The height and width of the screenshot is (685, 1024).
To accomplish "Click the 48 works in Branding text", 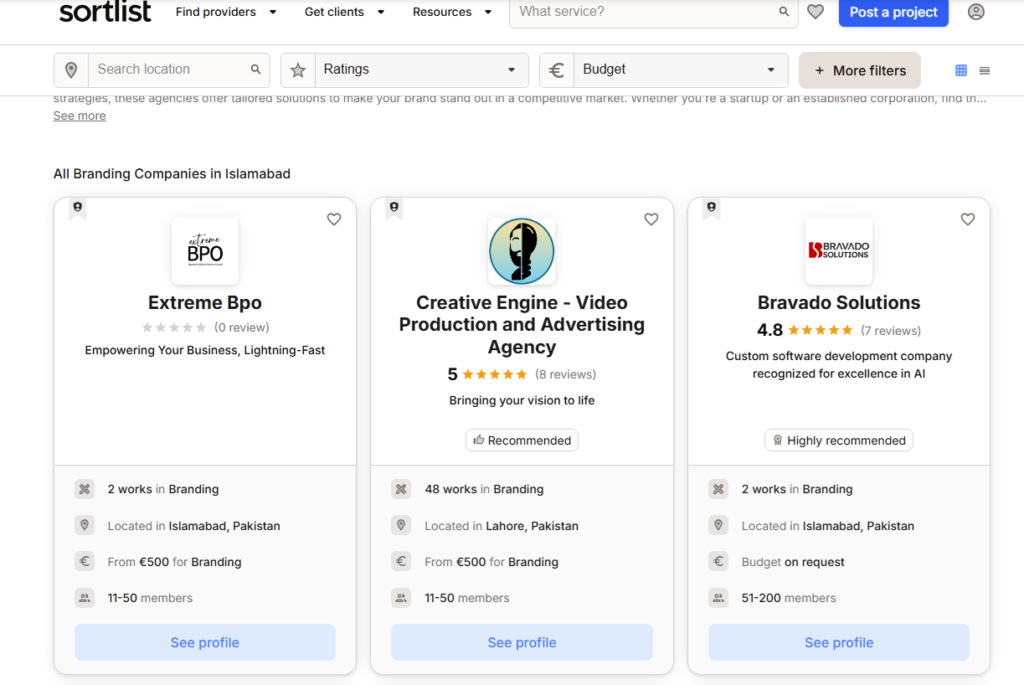I will pyautogui.click(x=484, y=489).
